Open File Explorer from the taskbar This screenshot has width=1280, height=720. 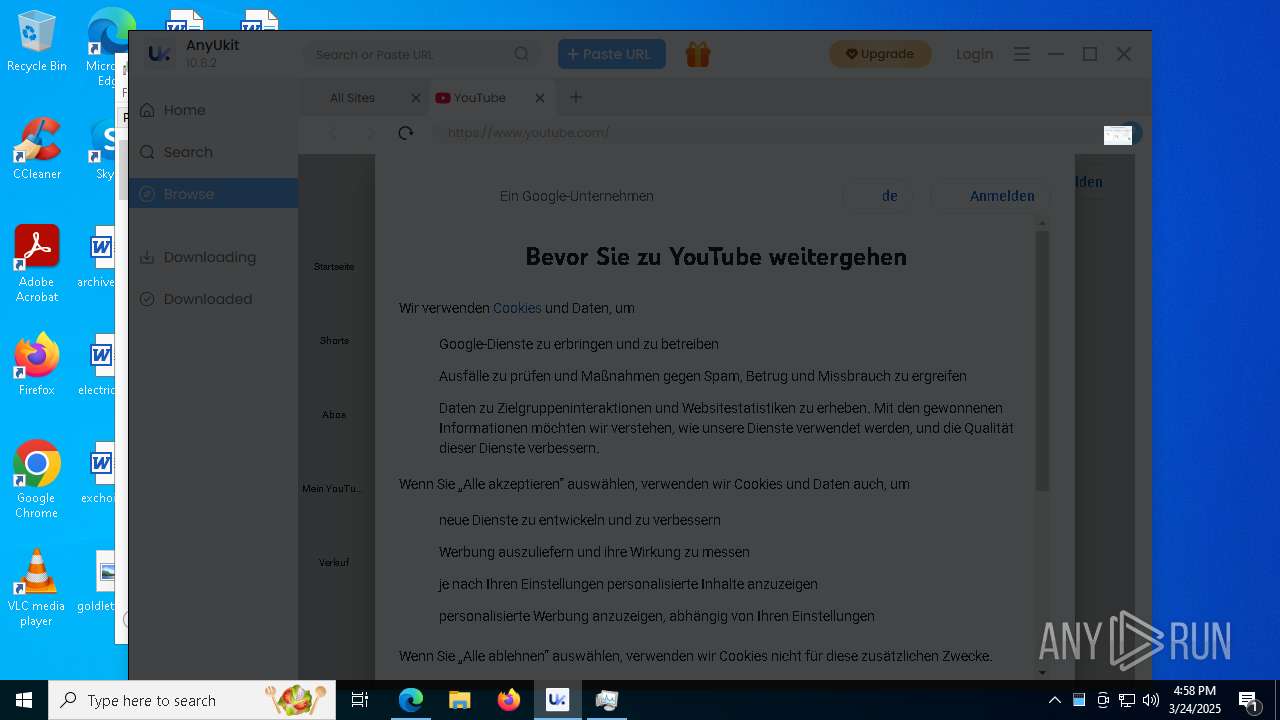459,700
